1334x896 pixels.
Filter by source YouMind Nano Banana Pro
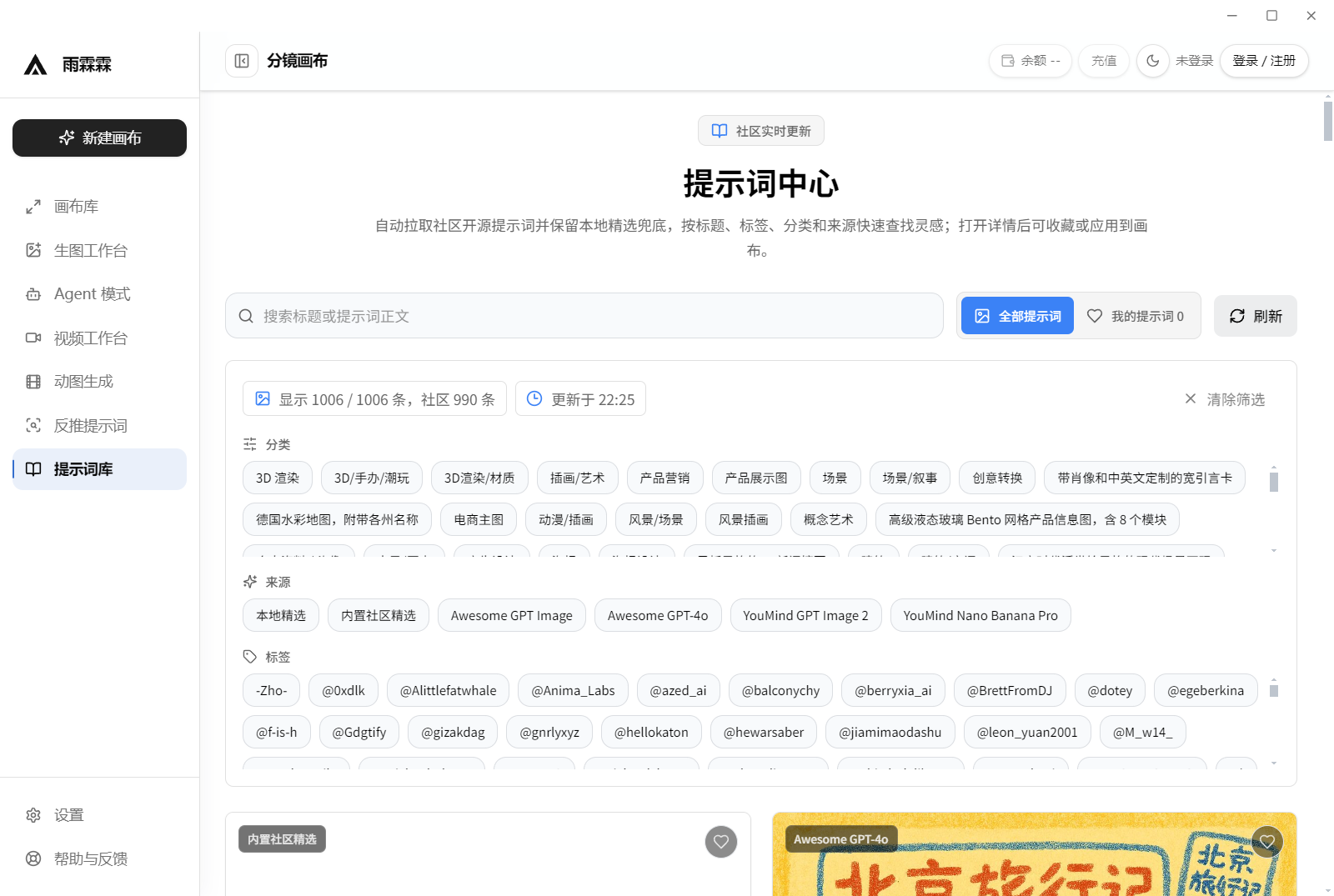980,615
